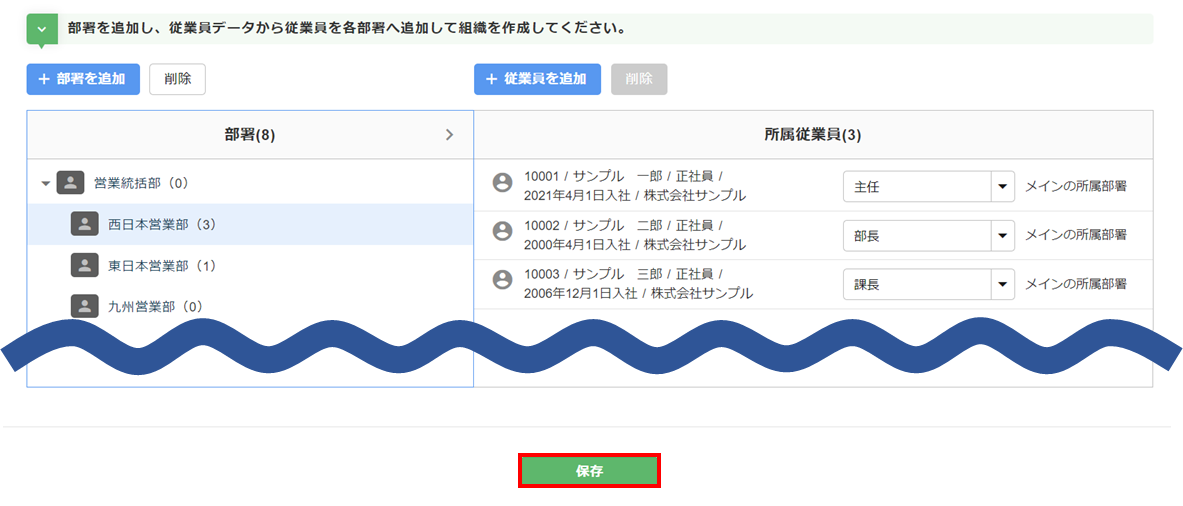The image size is (1183, 506).
Task: Collapse the green instruction banner chevron
Action: pos(41,29)
